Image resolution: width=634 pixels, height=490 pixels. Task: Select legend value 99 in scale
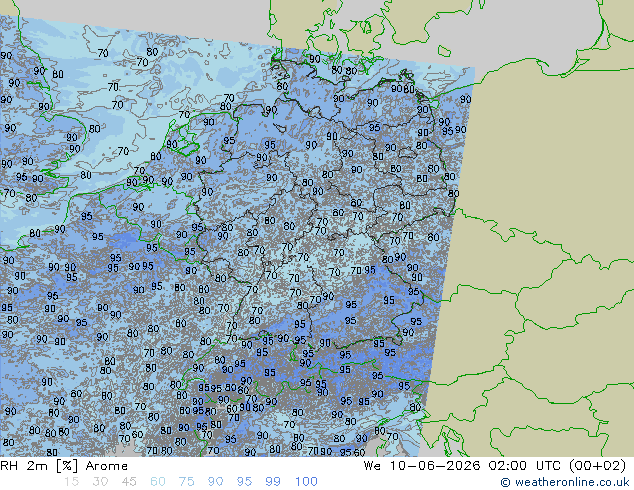click(x=273, y=482)
